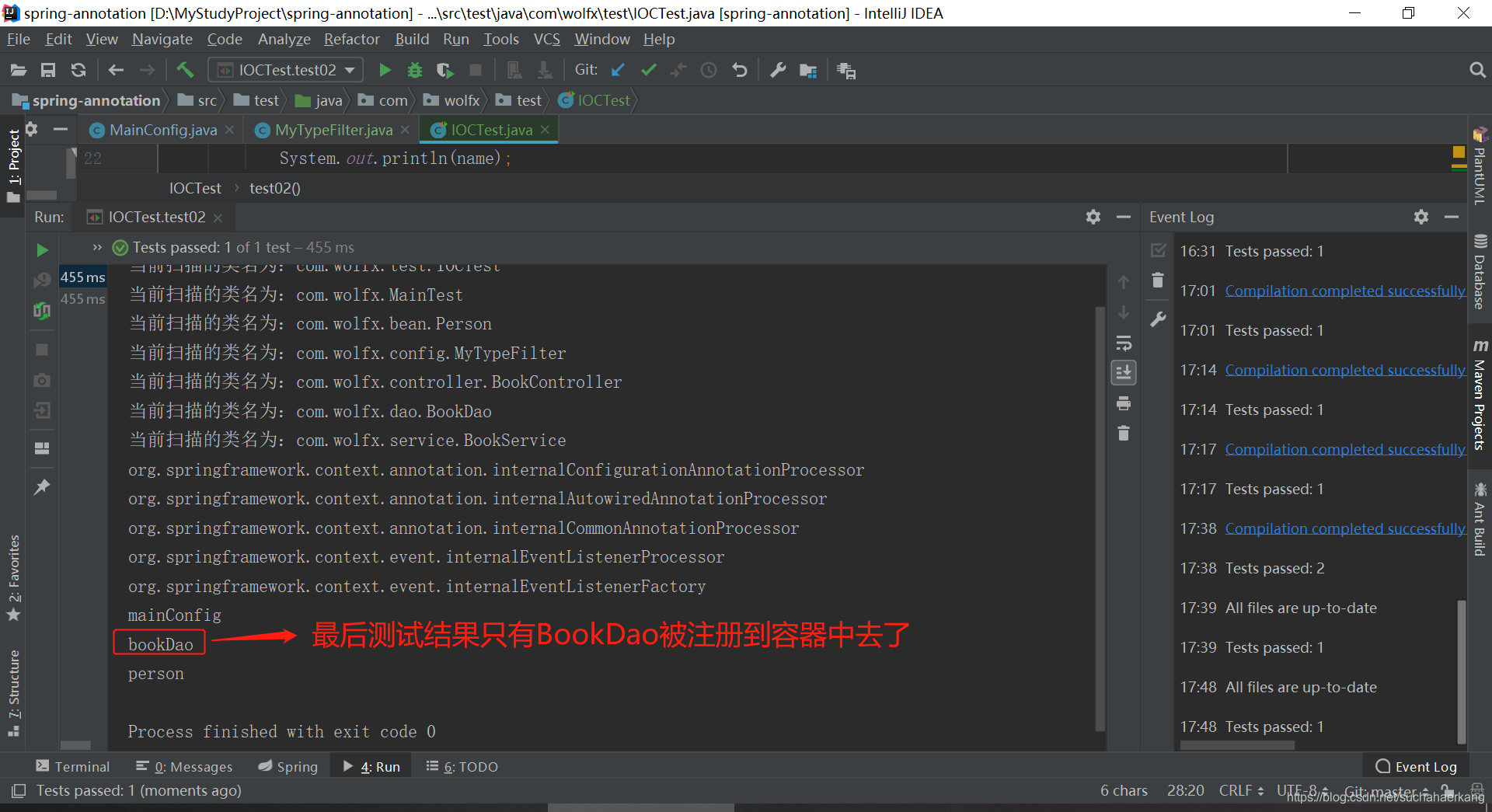
Task: Toggle the Structure side tool window
Action: click(13, 692)
